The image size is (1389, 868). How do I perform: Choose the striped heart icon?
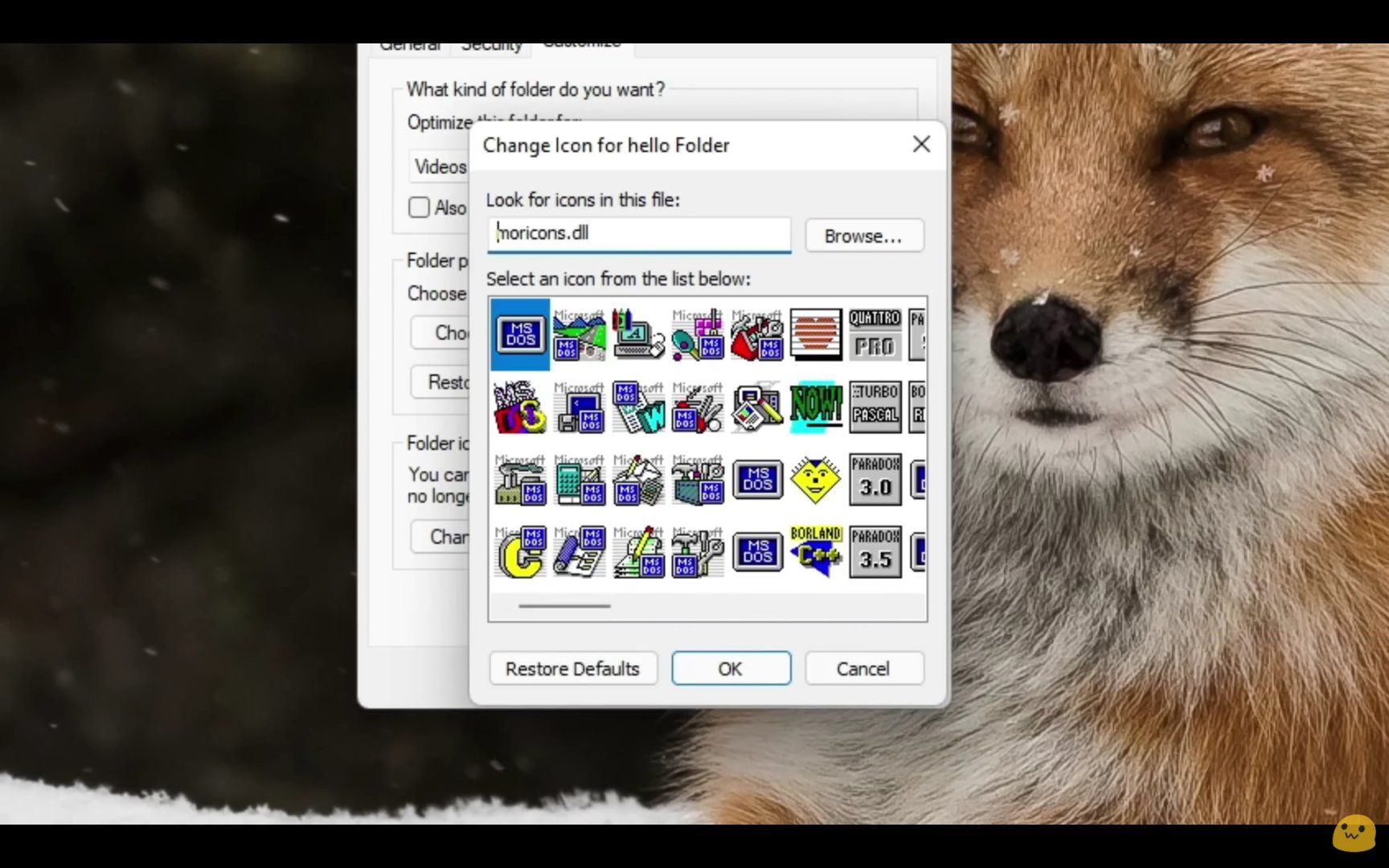point(816,334)
